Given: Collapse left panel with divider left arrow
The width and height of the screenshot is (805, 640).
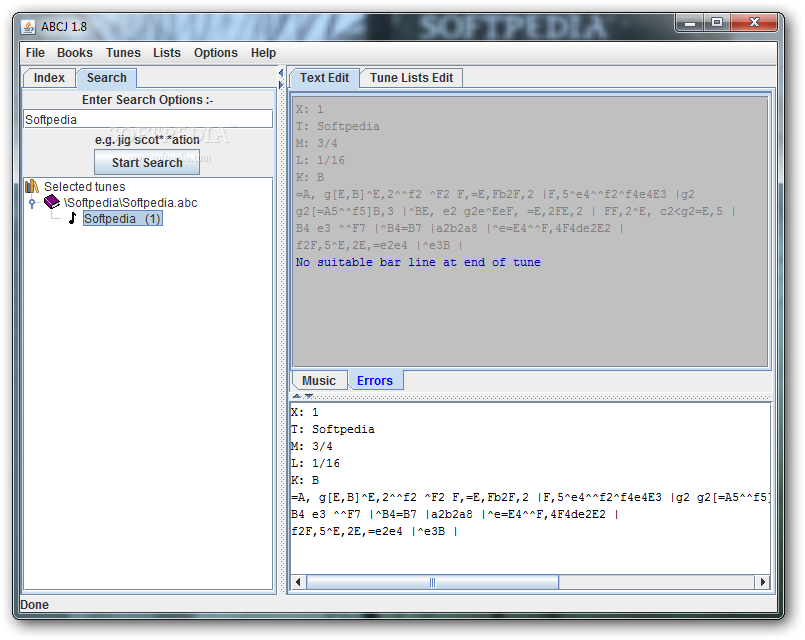Looking at the screenshot, I should 281,73.
